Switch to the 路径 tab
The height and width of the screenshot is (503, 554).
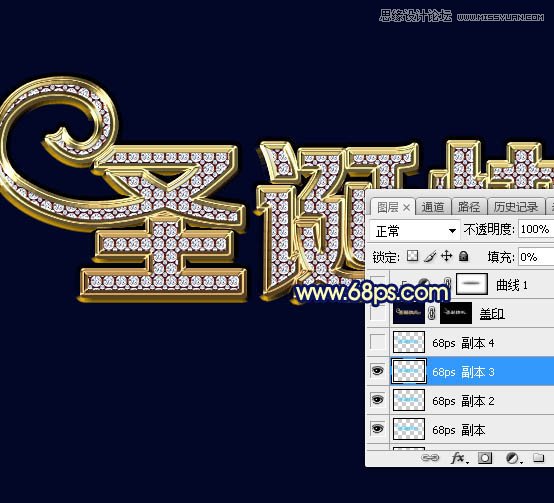[469, 207]
